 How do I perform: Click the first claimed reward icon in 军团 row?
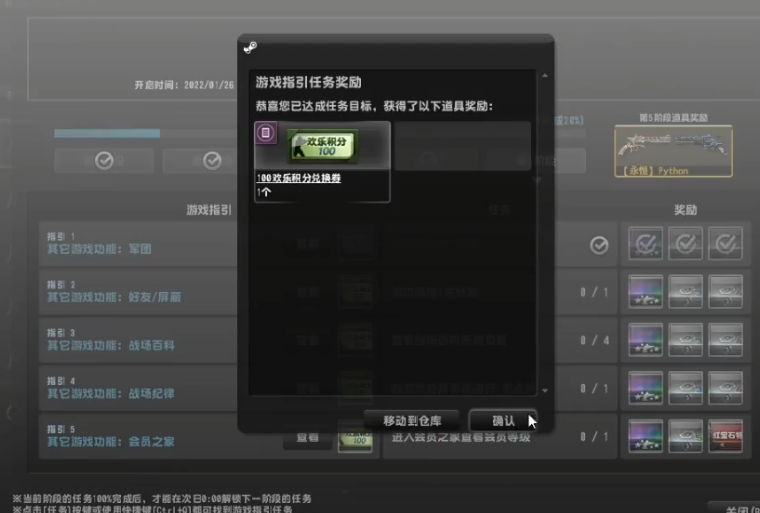click(646, 243)
